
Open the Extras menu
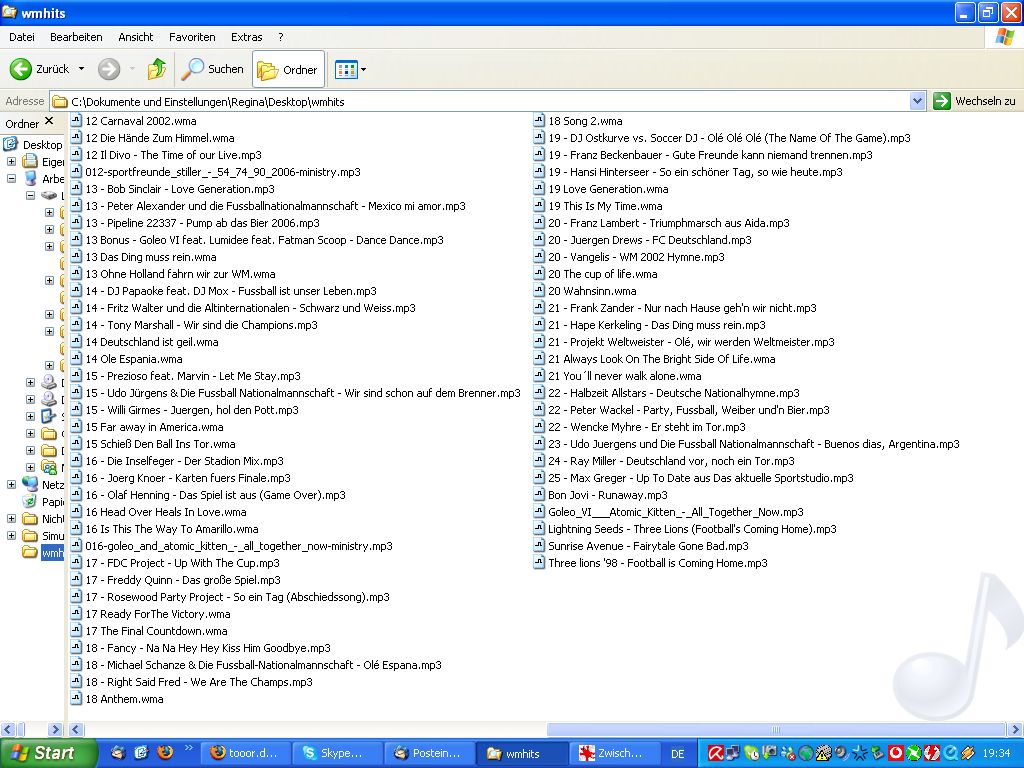click(246, 37)
